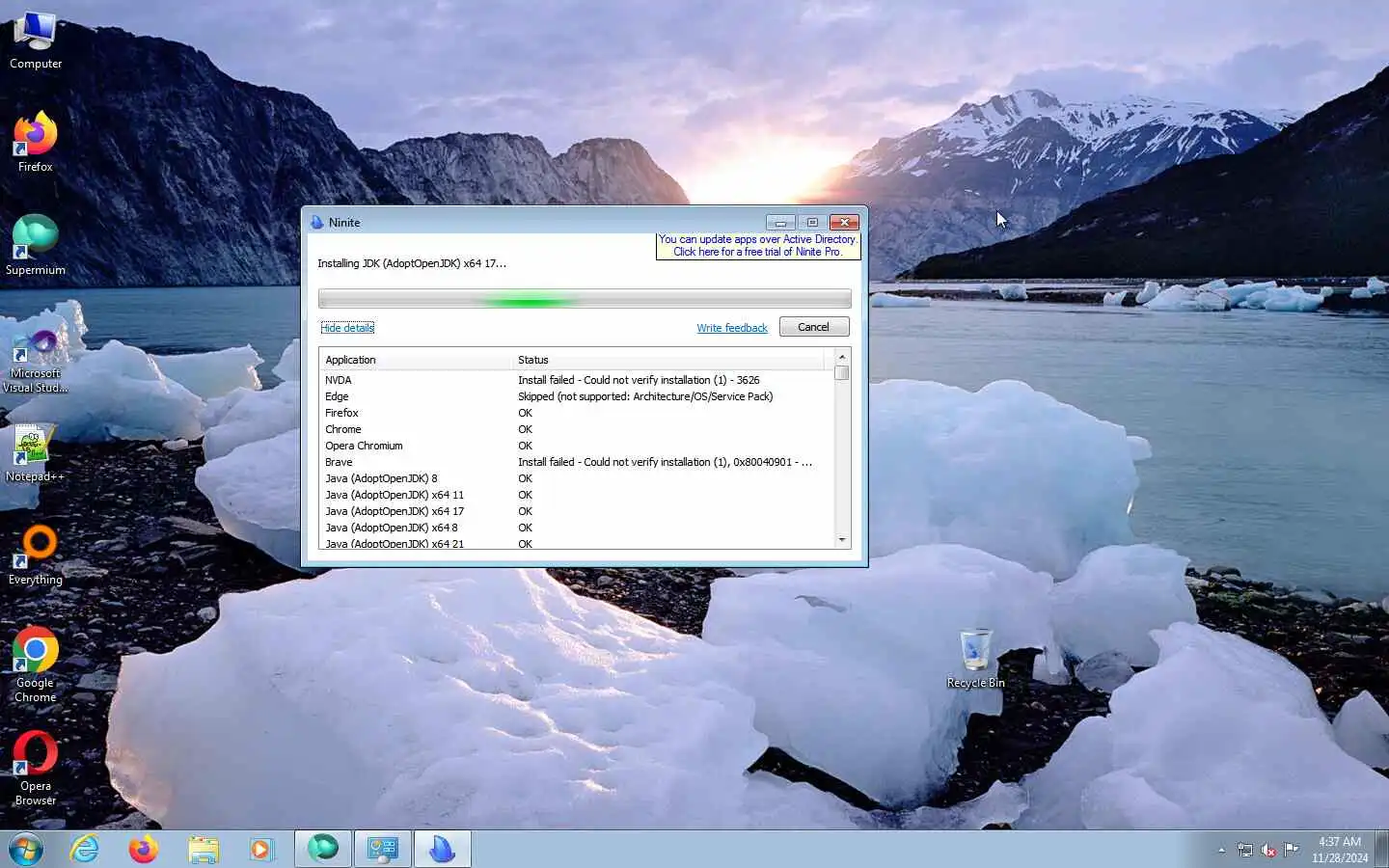The image size is (1389, 868).
Task: Click the Hide details link
Action: pyautogui.click(x=347, y=328)
